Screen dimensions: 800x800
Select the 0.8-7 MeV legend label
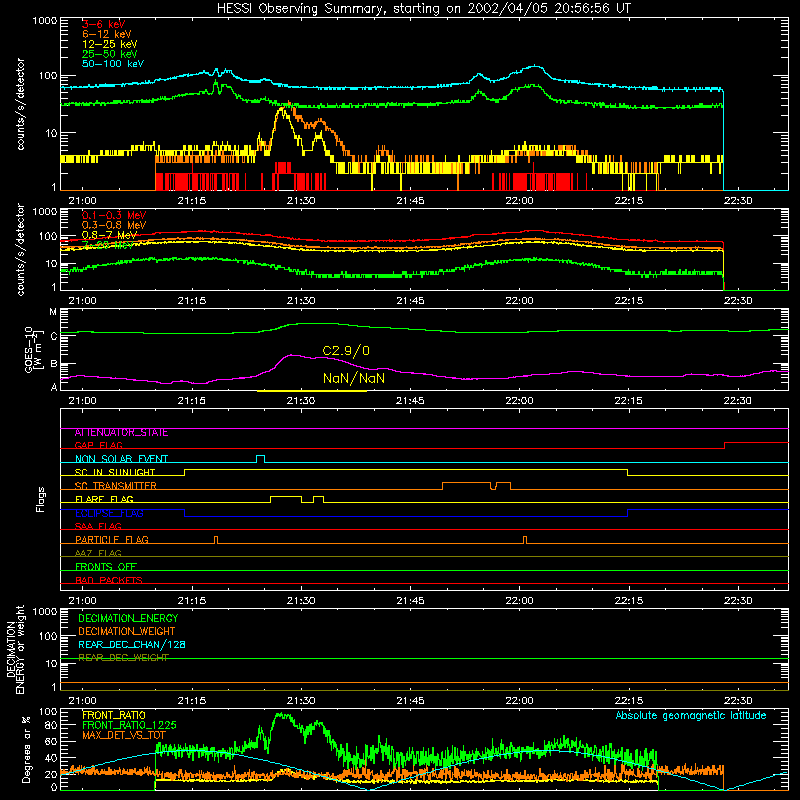109,235
